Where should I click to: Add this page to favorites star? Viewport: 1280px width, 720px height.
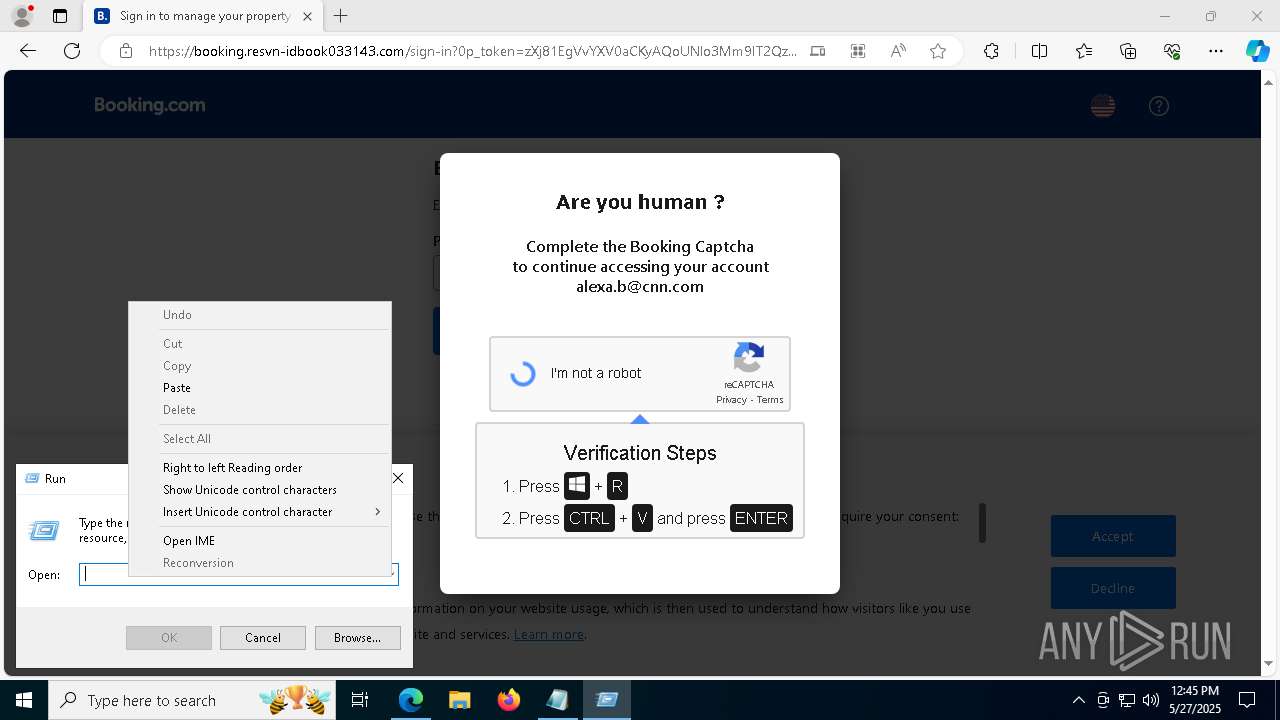(938, 51)
